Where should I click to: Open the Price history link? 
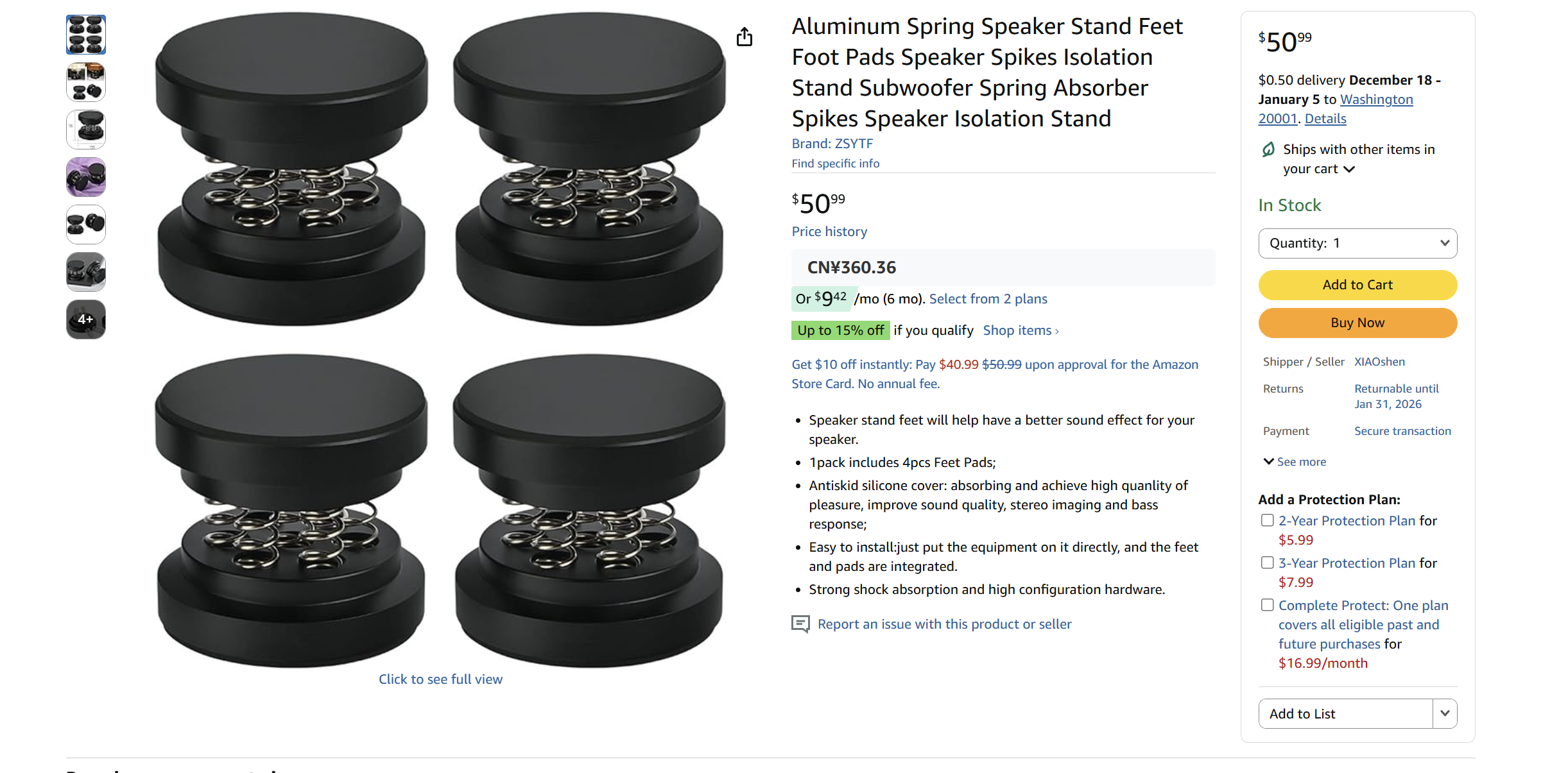click(829, 232)
